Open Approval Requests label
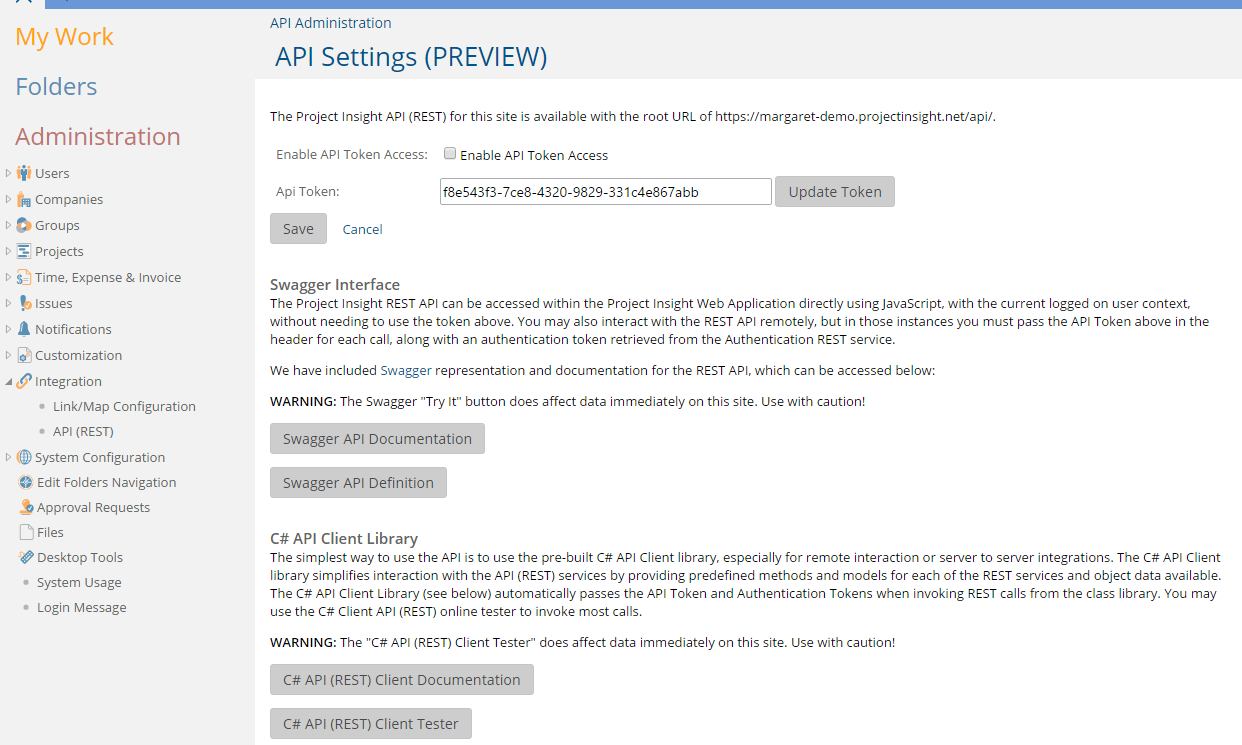 click(93, 507)
